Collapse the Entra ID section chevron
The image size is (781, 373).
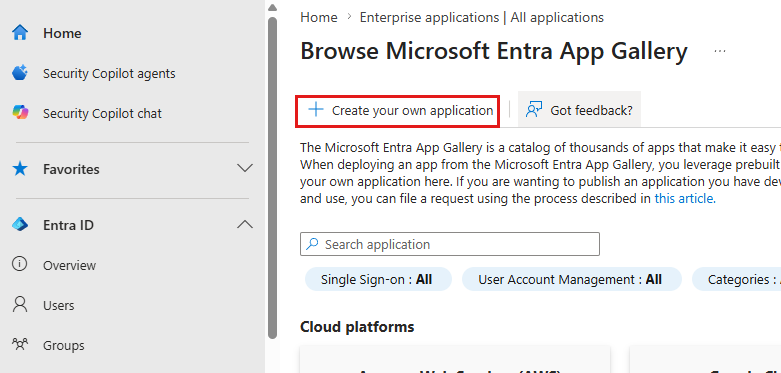pos(245,225)
